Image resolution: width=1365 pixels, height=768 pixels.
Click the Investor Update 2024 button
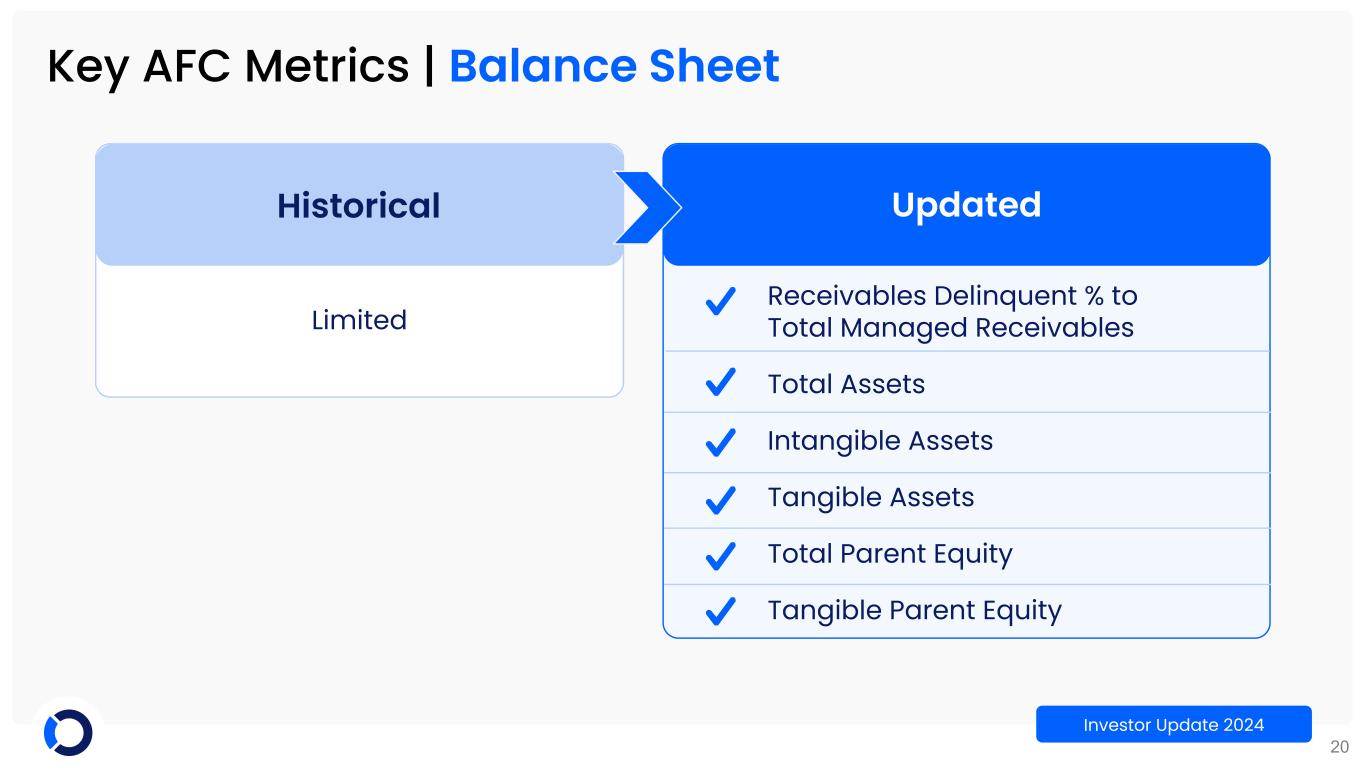tap(1173, 724)
